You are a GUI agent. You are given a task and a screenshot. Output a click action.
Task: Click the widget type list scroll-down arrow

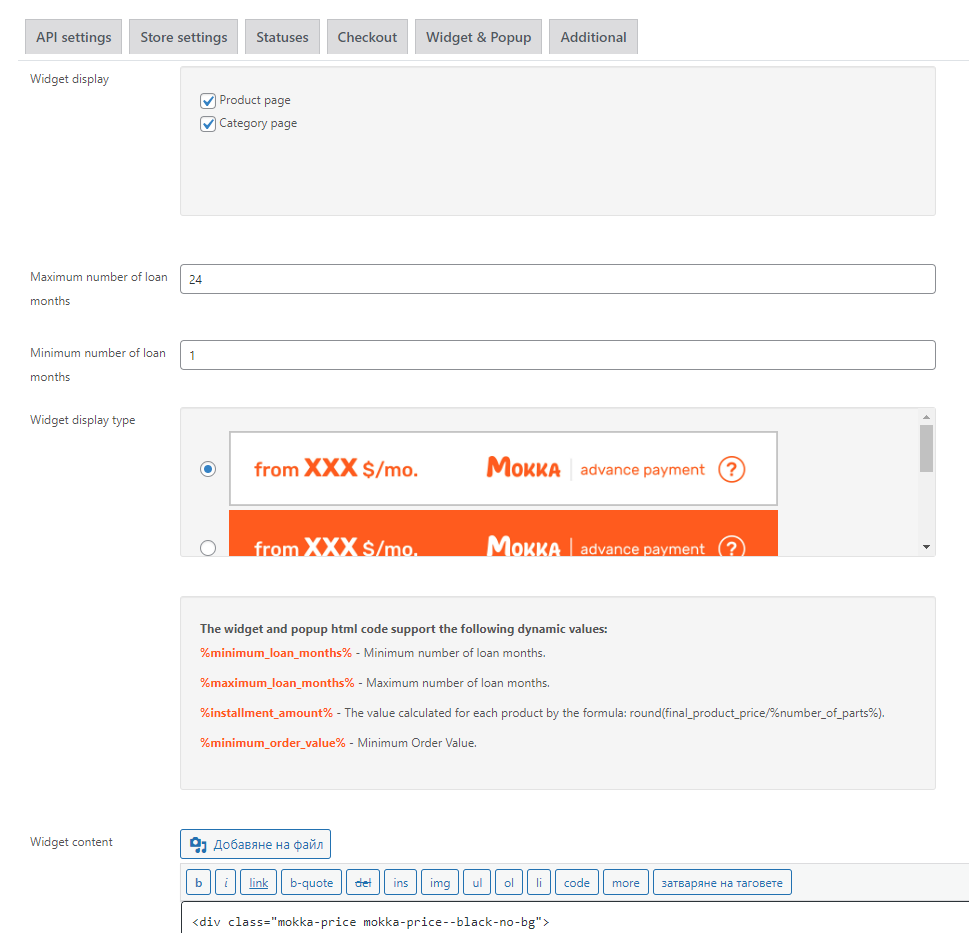point(926,547)
